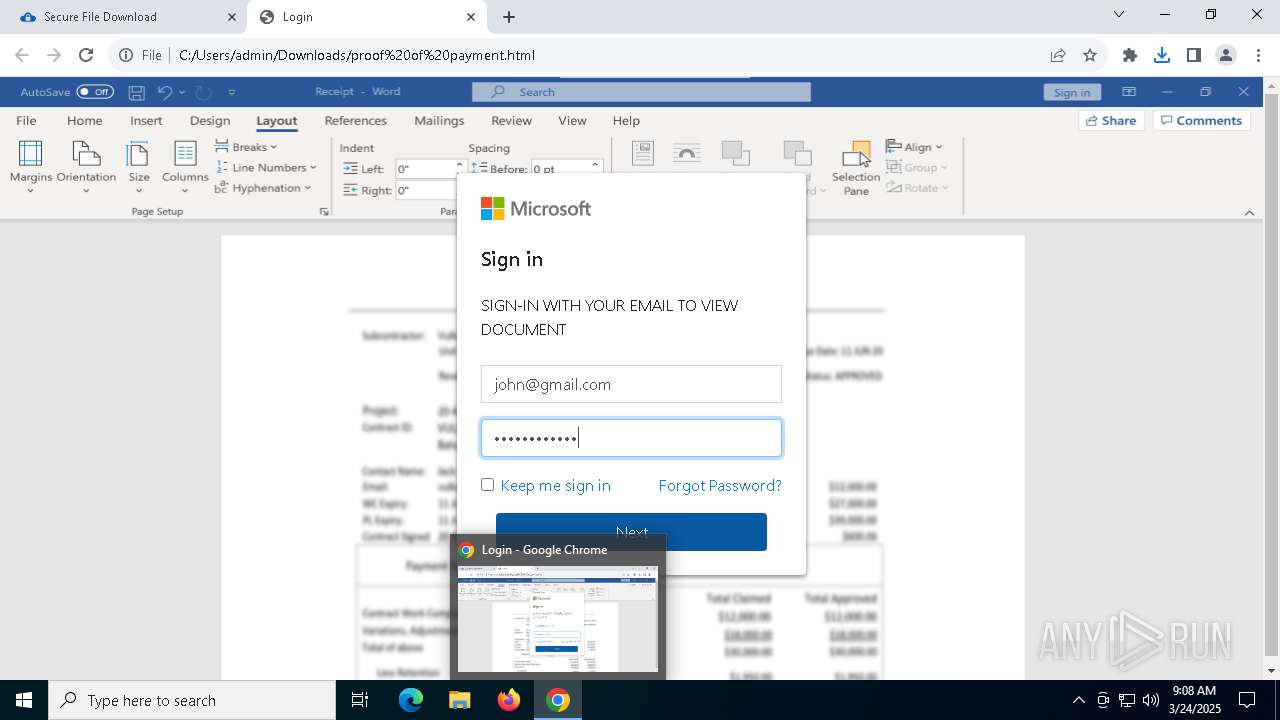Click the Word Share button
The image size is (1280, 720).
pyautogui.click(x=1112, y=120)
